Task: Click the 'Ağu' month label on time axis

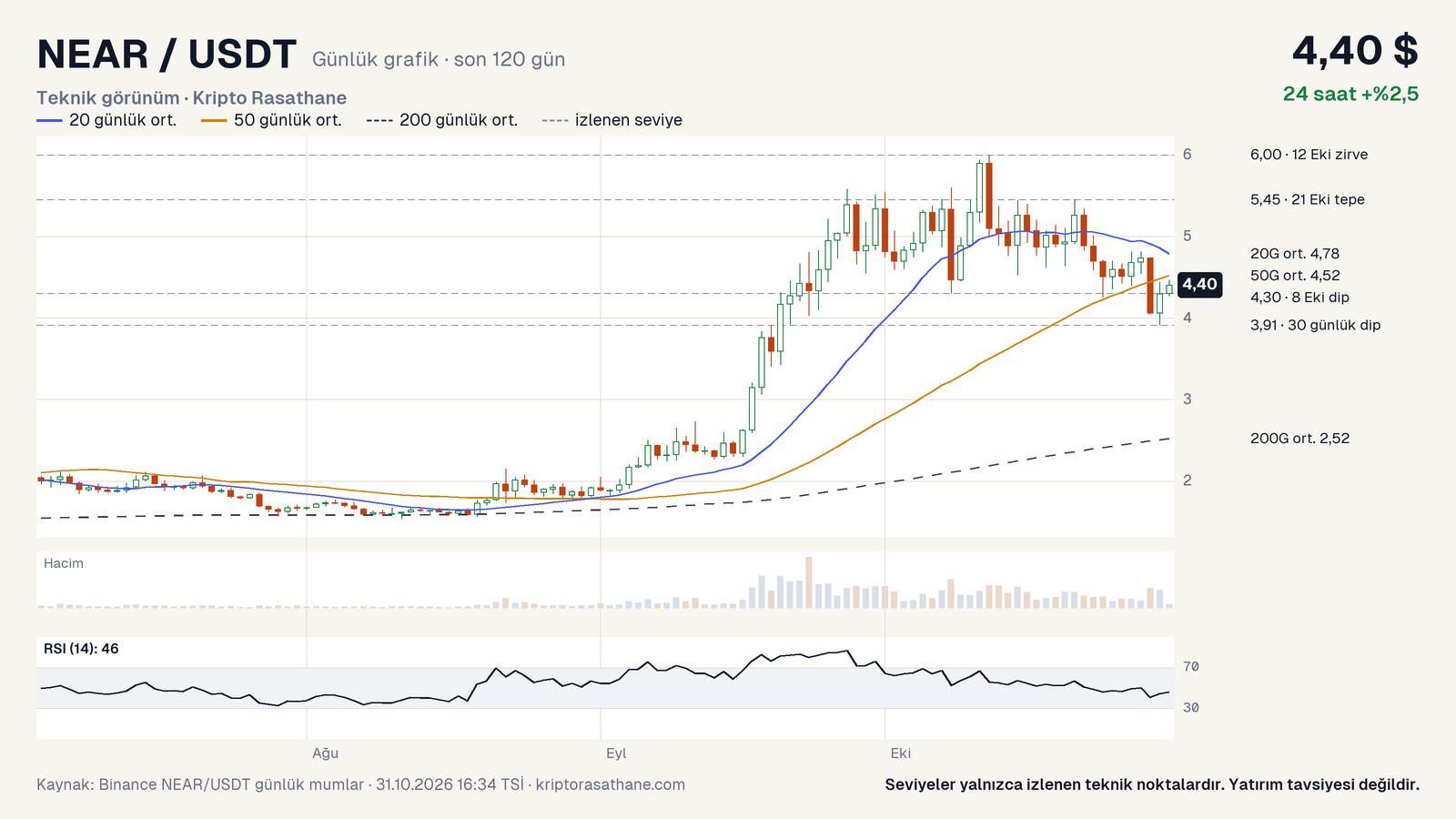Action: click(325, 753)
